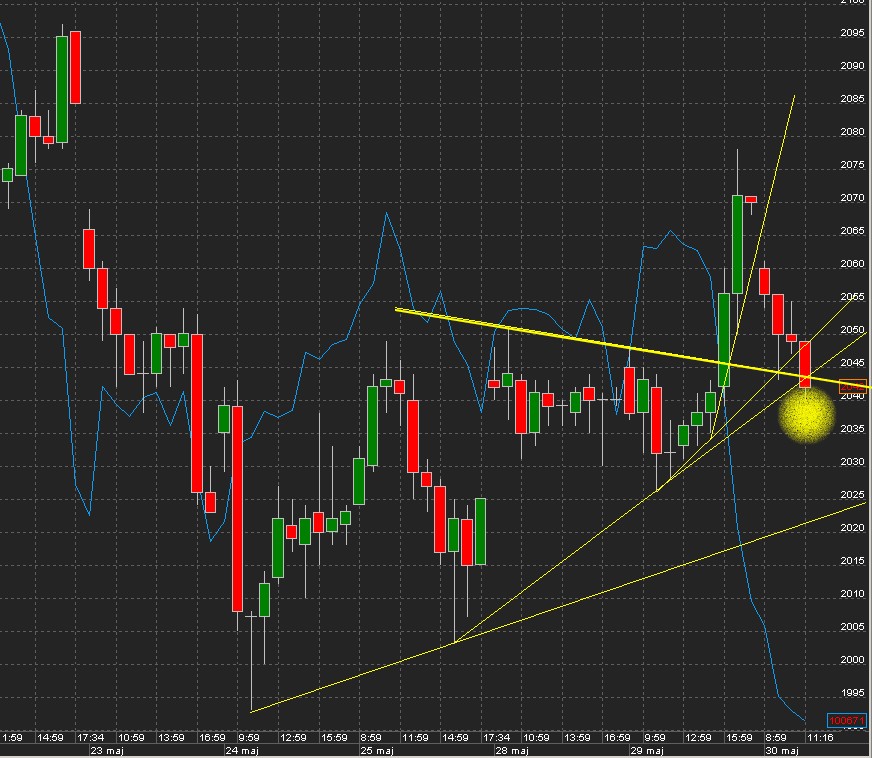Select the 2045 price axis label

(852, 363)
